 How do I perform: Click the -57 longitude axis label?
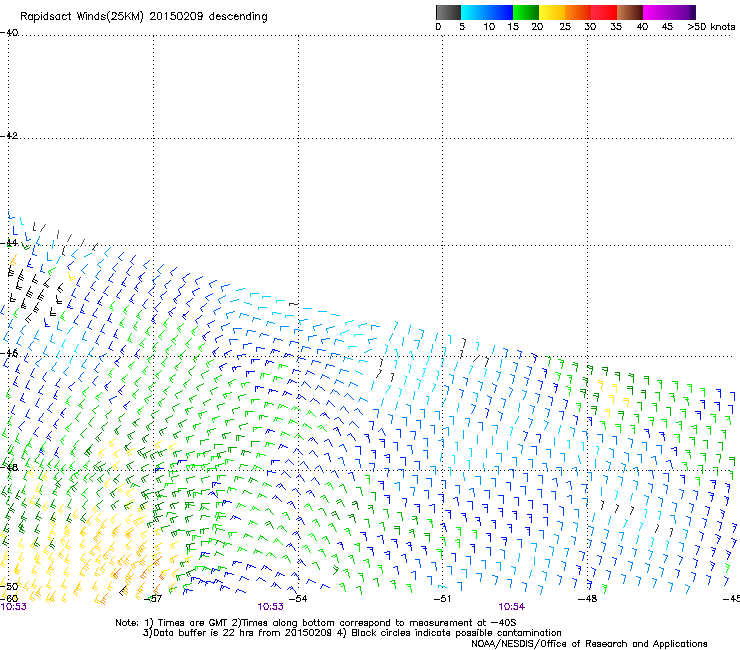[x=152, y=599]
